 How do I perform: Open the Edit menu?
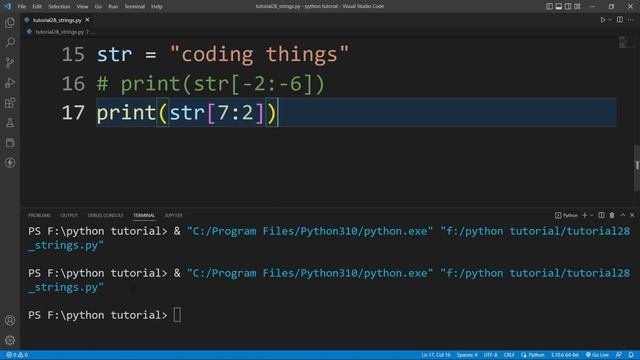37,7
